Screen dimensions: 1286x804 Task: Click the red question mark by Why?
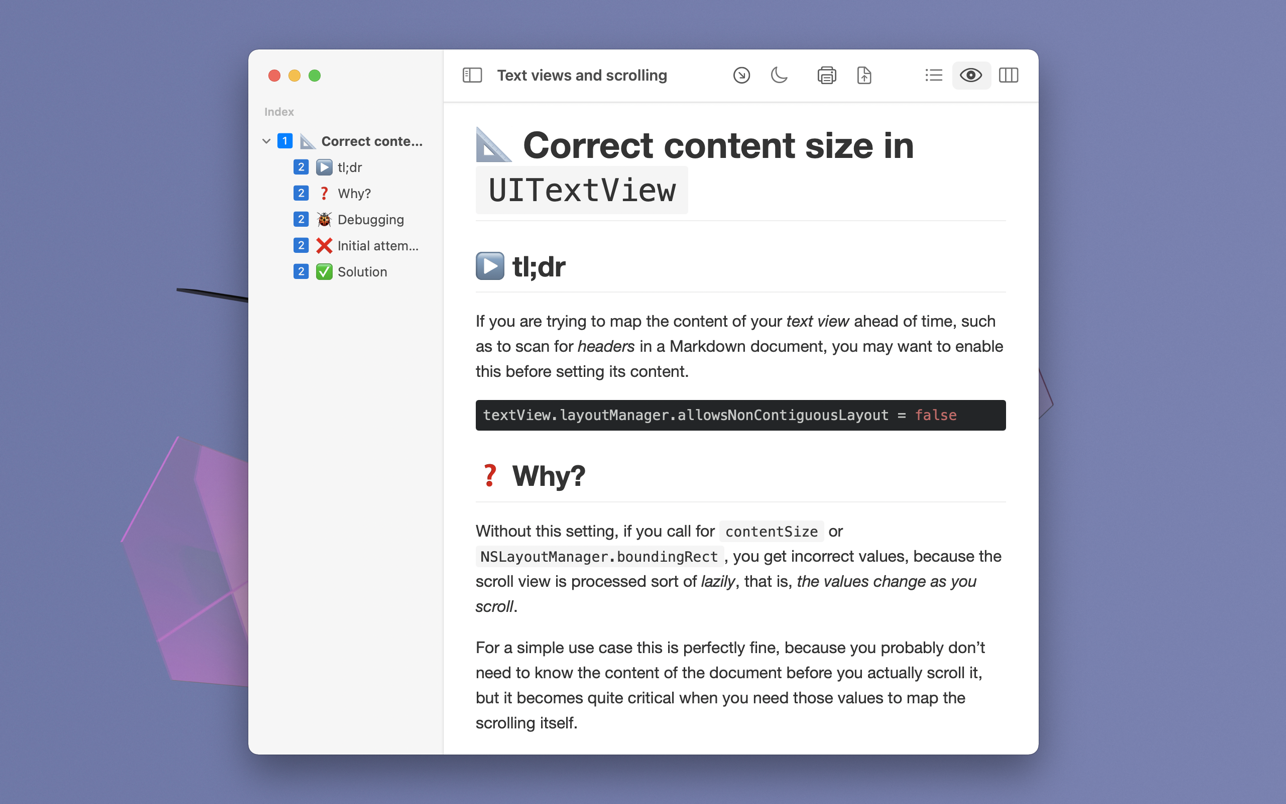(489, 476)
